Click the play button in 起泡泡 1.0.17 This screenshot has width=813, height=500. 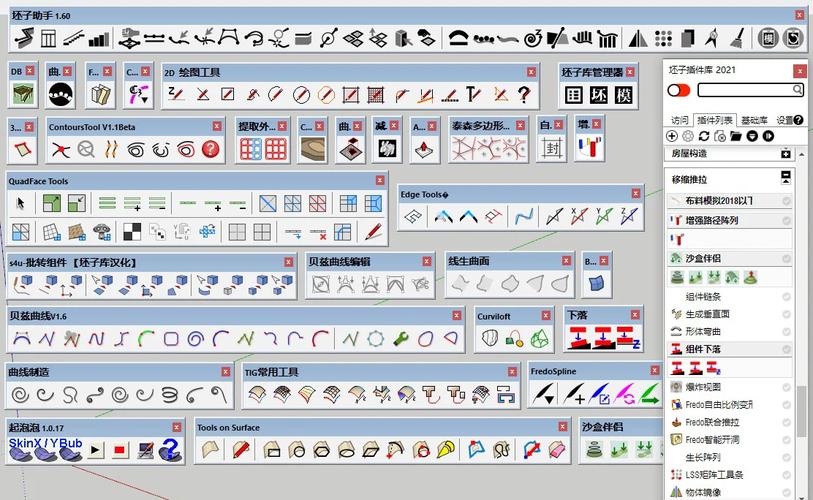click(95, 450)
